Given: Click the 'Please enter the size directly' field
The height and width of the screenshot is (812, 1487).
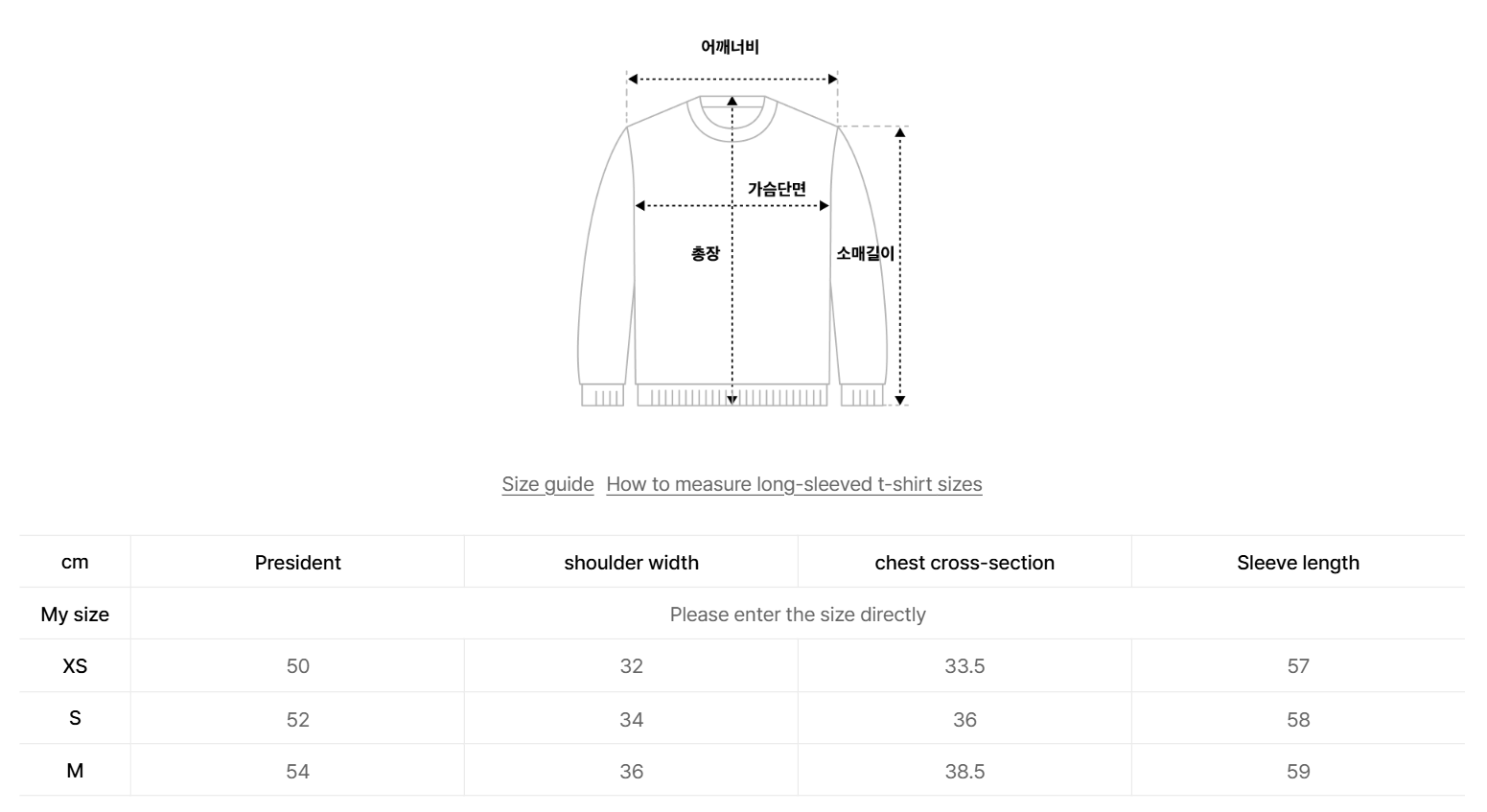Looking at the screenshot, I should click(x=798, y=615).
